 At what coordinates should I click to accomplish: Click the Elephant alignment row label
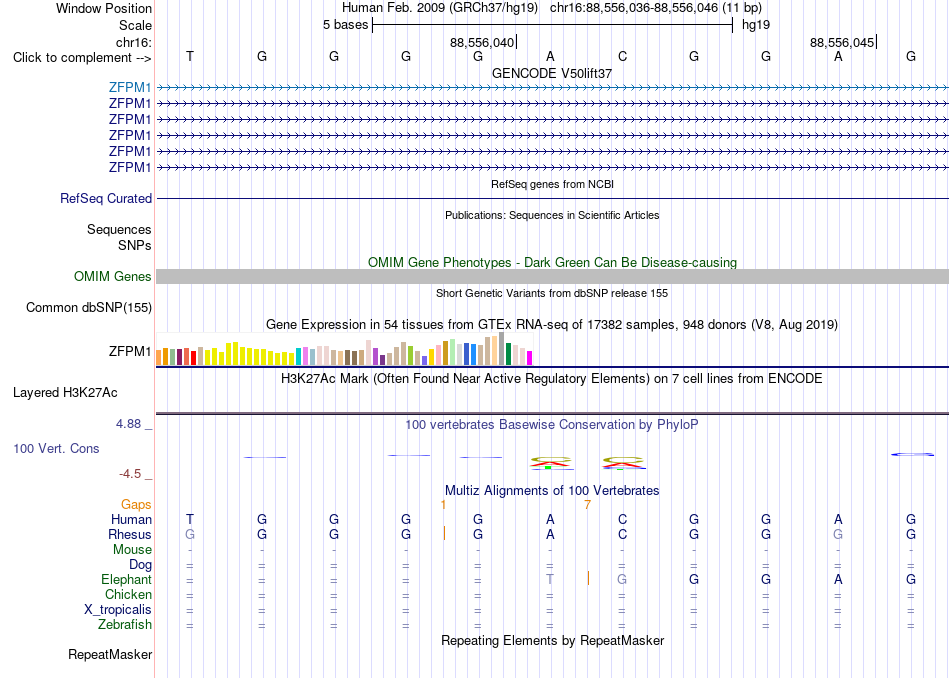[126, 580]
